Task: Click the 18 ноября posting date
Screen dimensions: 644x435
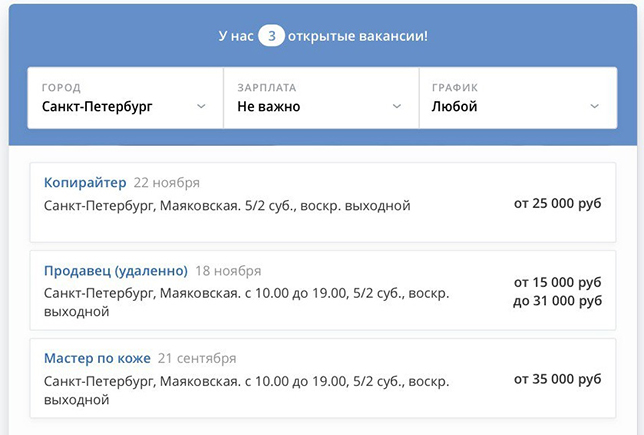Action: tap(228, 271)
